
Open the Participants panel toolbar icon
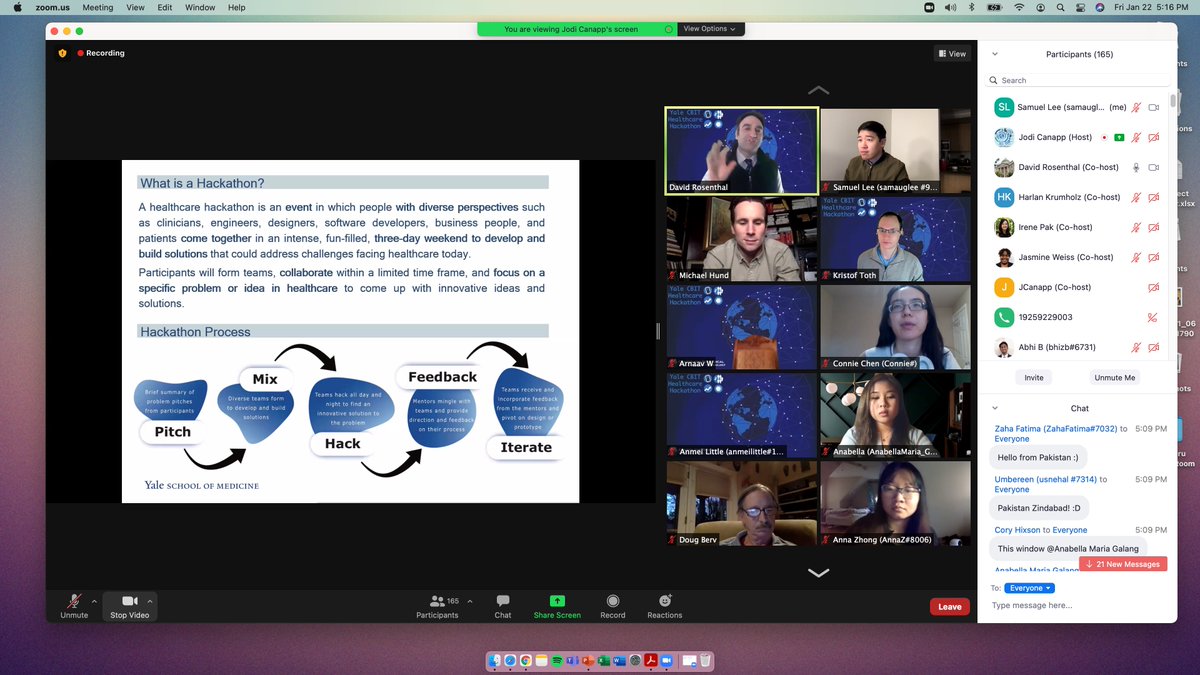[437, 601]
